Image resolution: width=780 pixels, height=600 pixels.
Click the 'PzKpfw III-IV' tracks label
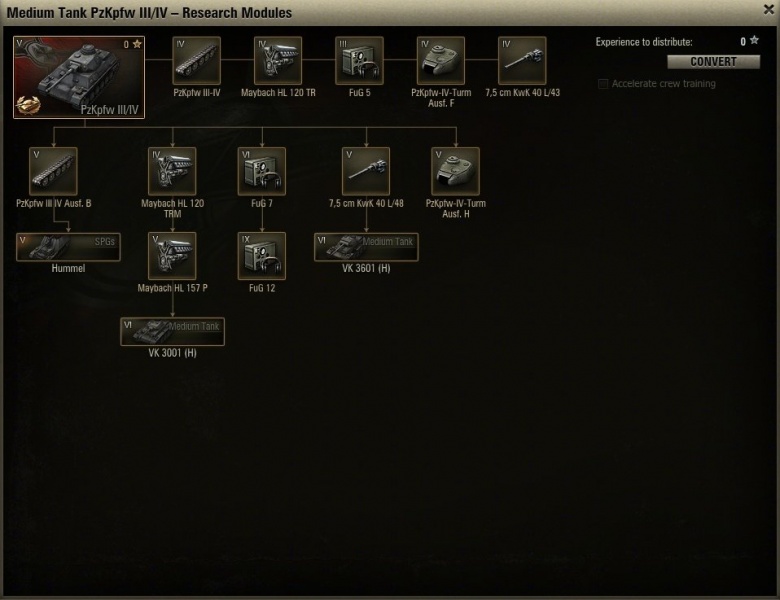tap(196, 93)
